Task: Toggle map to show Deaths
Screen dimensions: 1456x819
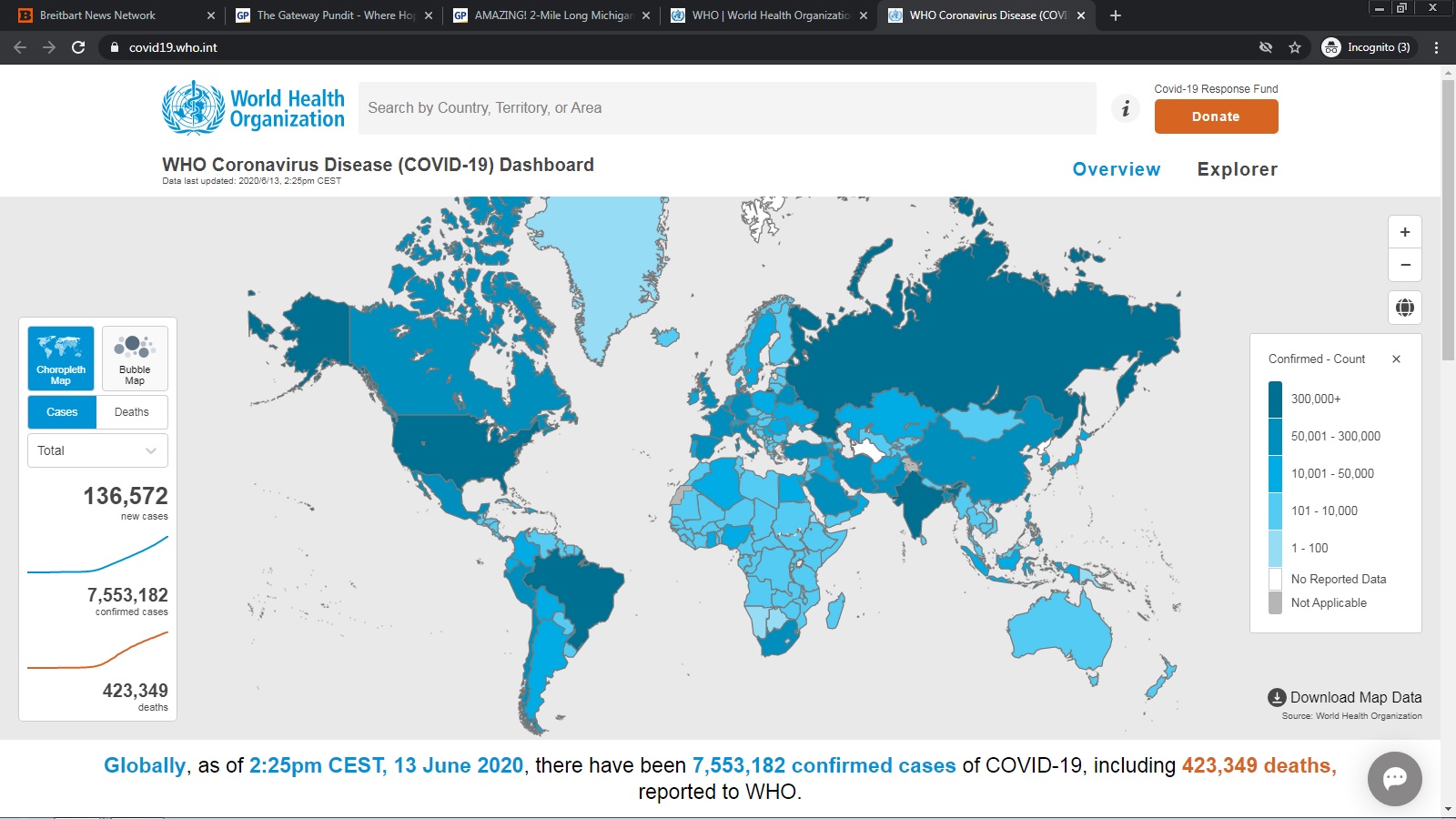Action: coord(132,412)
